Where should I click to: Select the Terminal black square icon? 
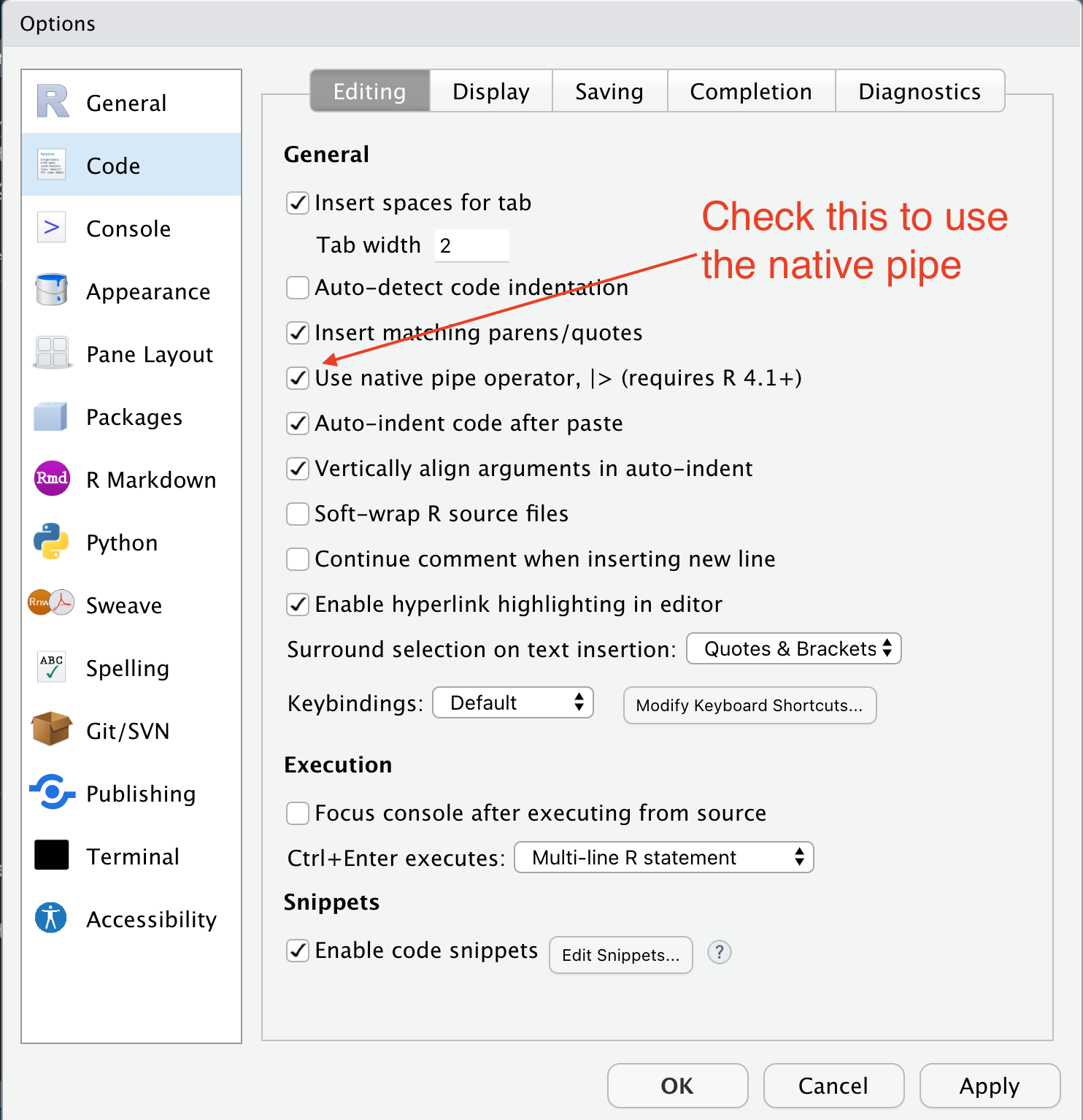52,855
